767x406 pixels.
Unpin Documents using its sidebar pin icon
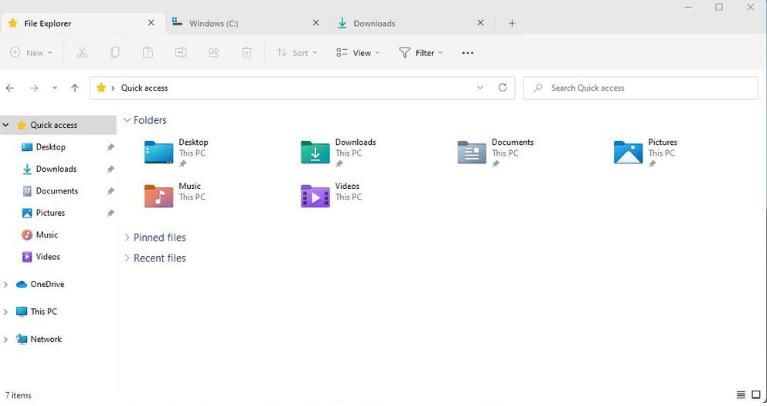(110, 191)
